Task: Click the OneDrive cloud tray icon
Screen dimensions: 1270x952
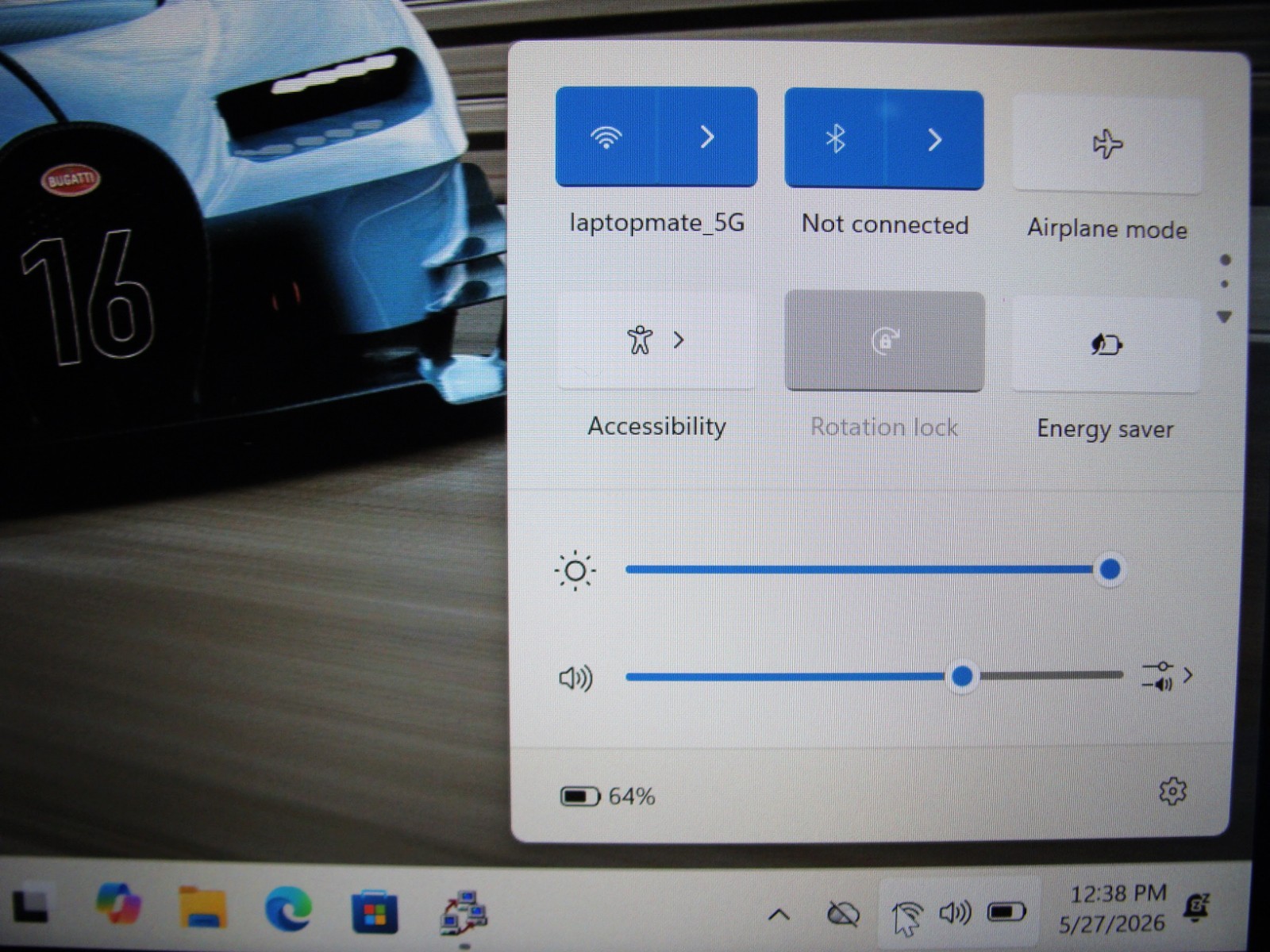Action: pos(843,914)
